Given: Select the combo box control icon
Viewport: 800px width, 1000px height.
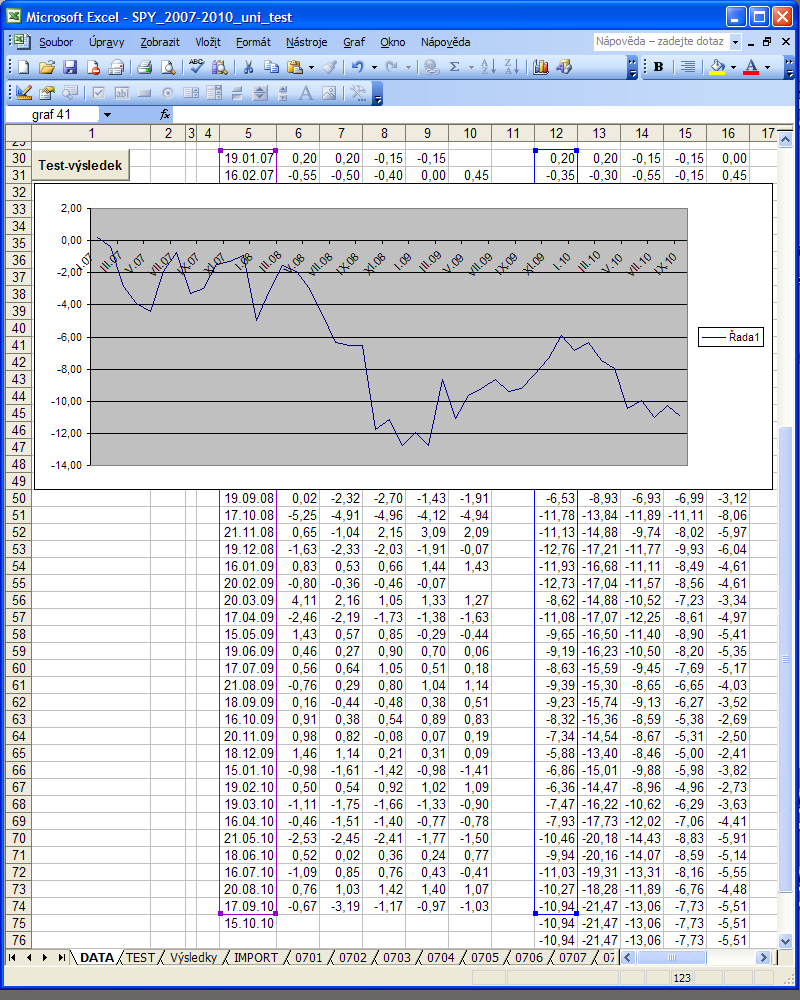Looking at the screenshot, I should [x=214, y=93].
